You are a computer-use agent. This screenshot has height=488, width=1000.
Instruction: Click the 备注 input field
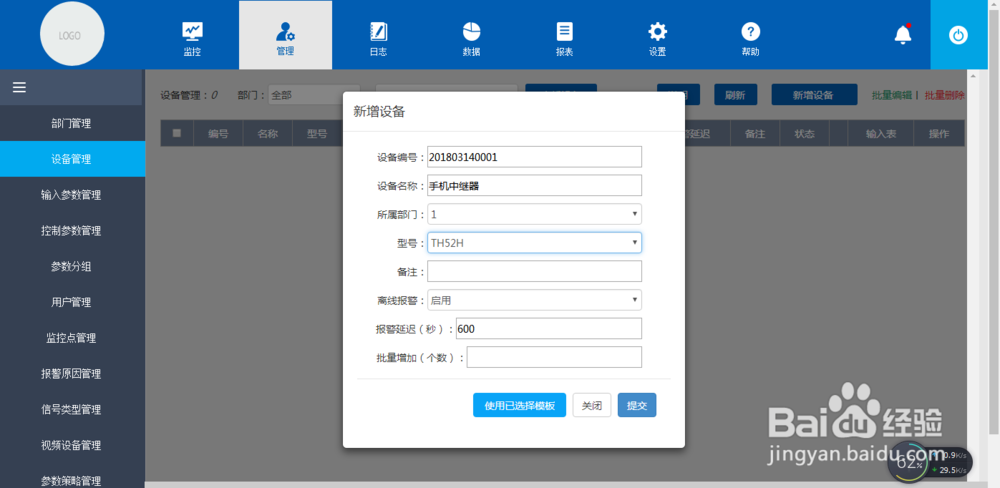(534, 271)
